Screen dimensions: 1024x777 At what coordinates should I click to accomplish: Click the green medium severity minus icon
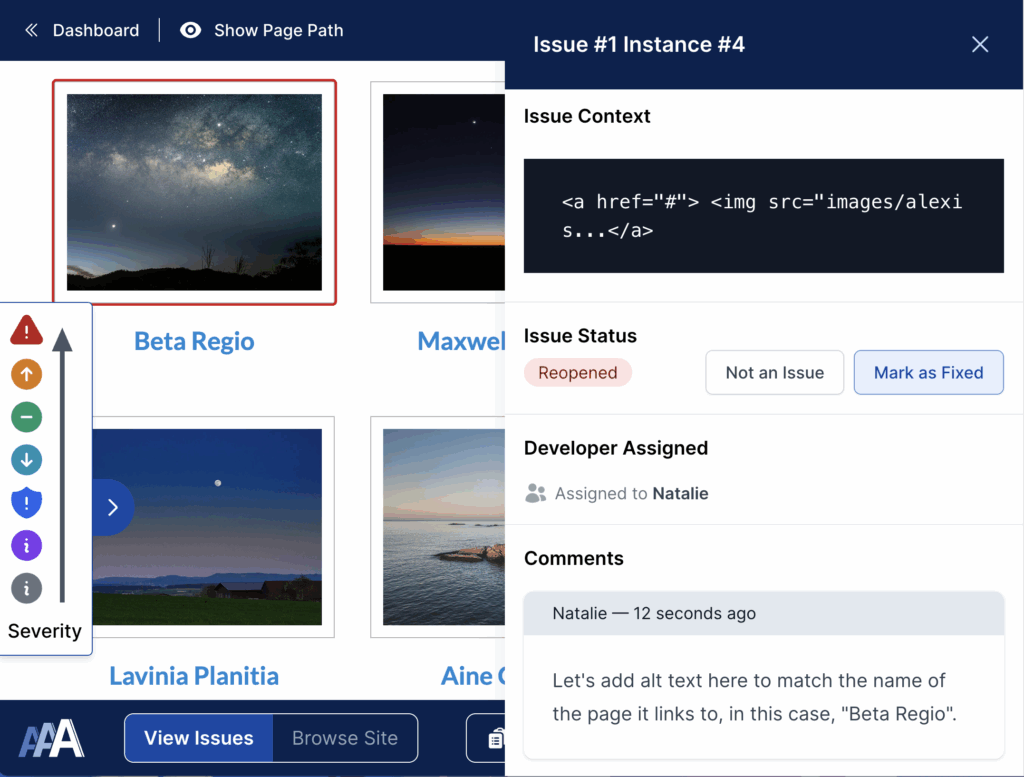point(27,416)
